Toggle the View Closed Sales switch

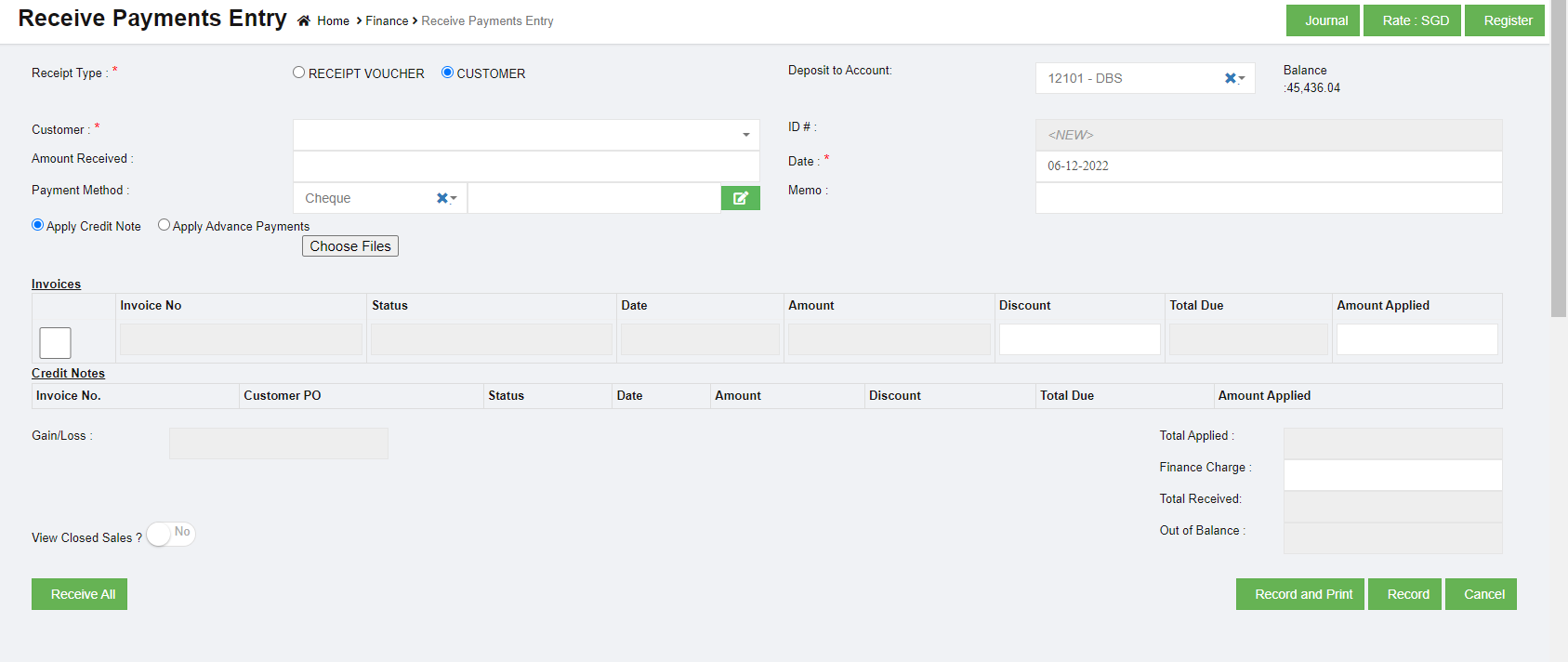171,534
